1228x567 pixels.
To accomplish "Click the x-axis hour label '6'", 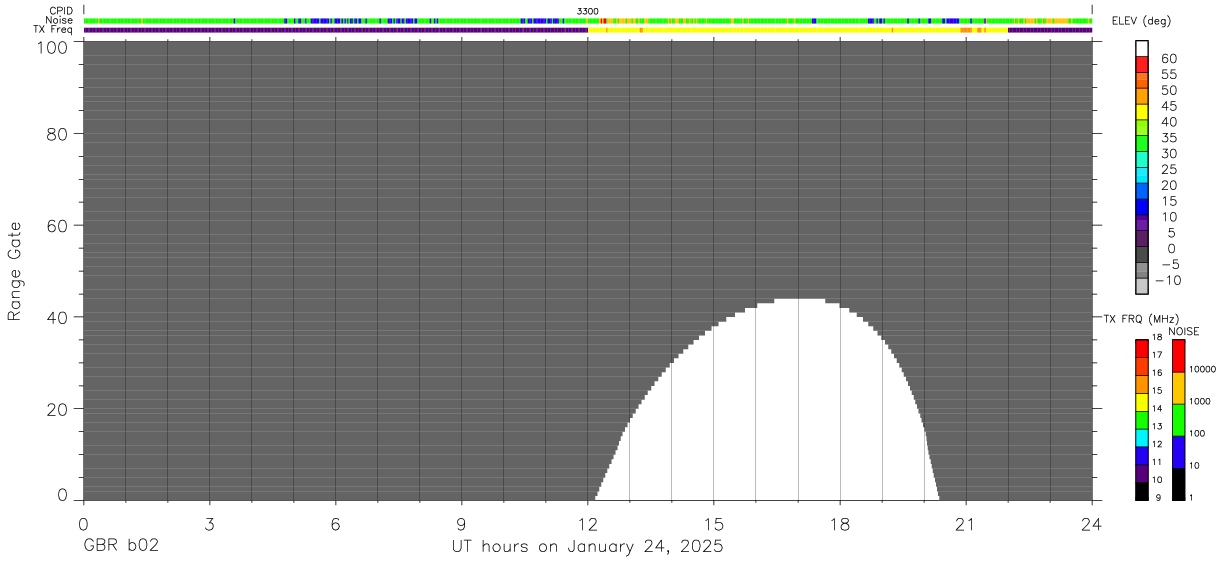I will (x=335, y=524).
